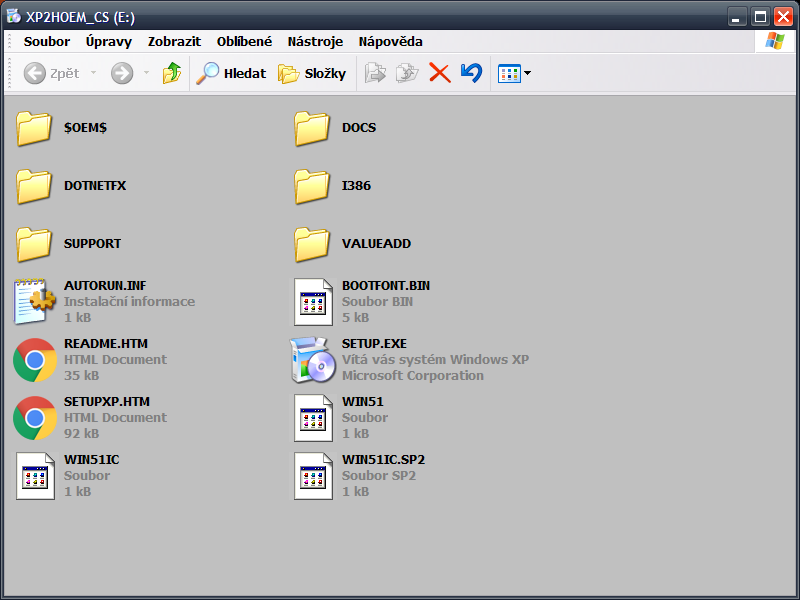Click the XP2HOEM_CS (E:) window title
The width and height of the screenshot is (800, 600).
pos(80,17)
